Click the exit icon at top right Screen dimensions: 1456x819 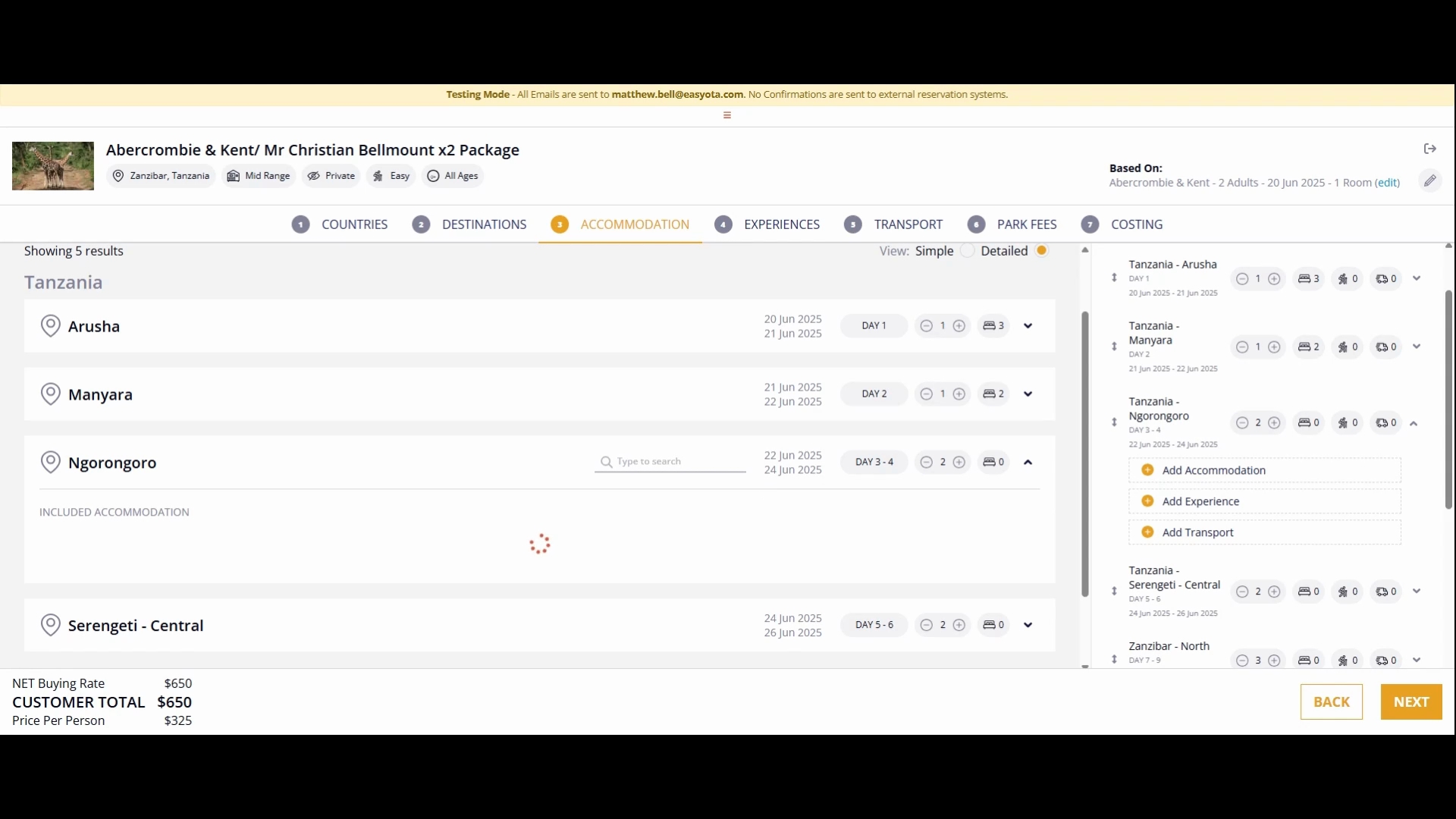pyautogui.click(x=1430, y=149)
